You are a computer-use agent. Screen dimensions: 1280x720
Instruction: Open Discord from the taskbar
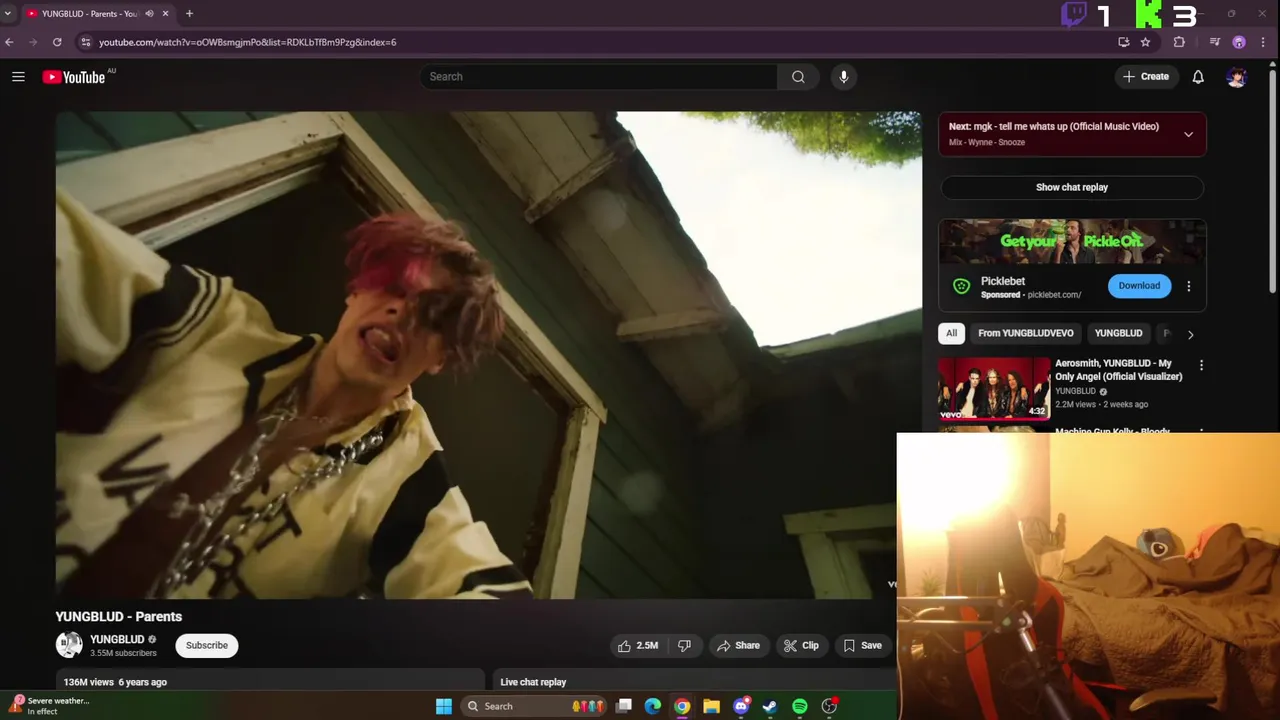[741, 706]
